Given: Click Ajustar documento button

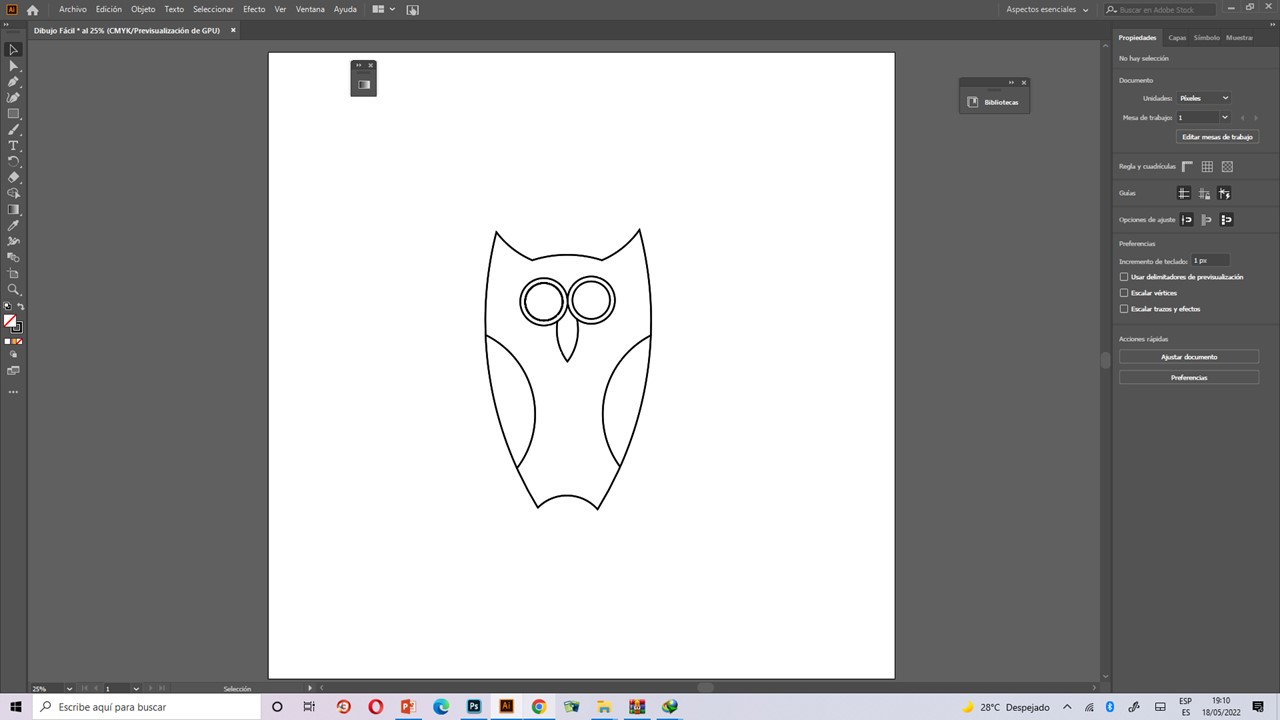Looking at the screenshot, I should (x=1189, y=357).
